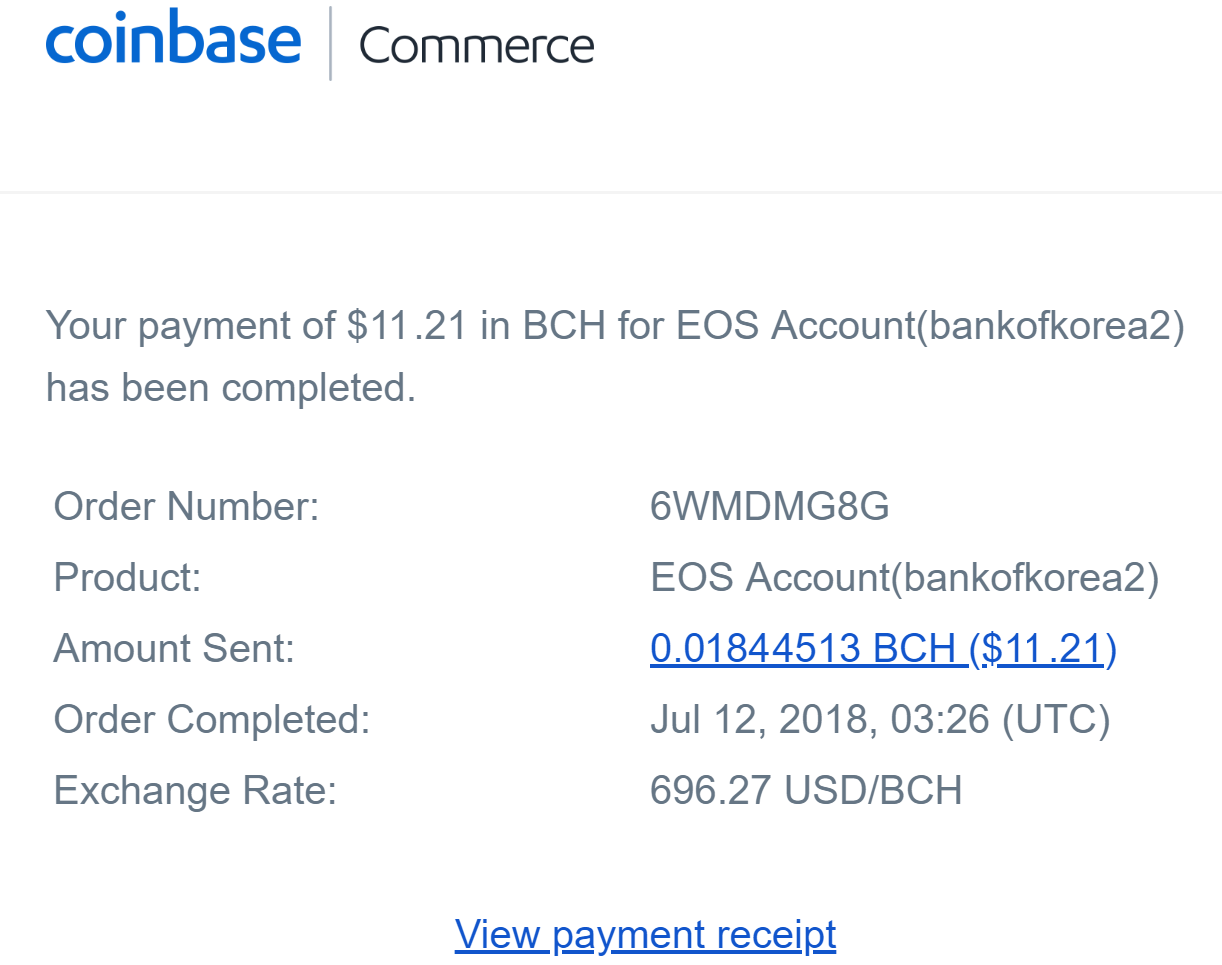Click the Amount Sent label
This screenshot has height=965, width=1222.
(x=174, y=649)
